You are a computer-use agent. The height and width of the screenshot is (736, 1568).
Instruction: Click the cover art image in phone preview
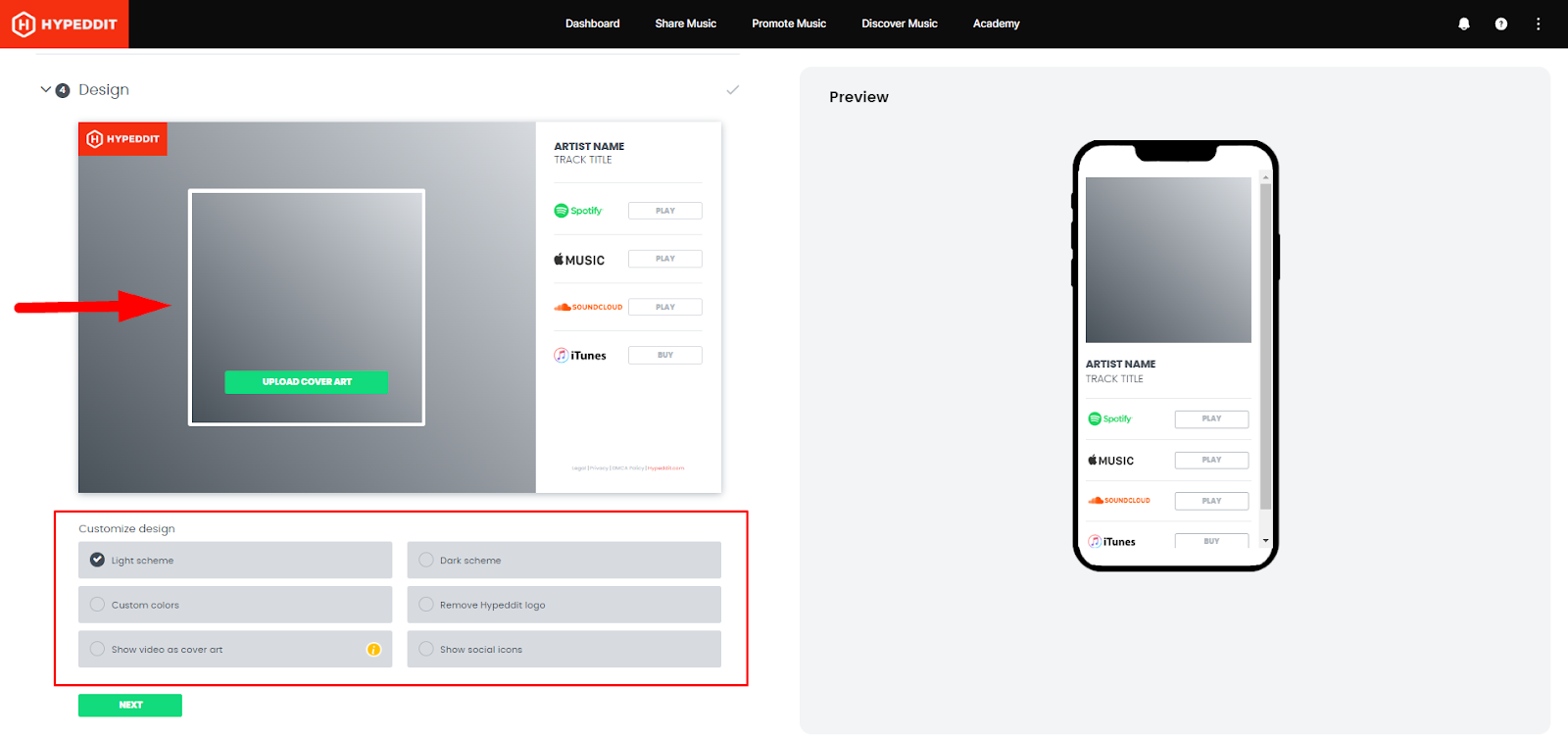[1168, 260]
